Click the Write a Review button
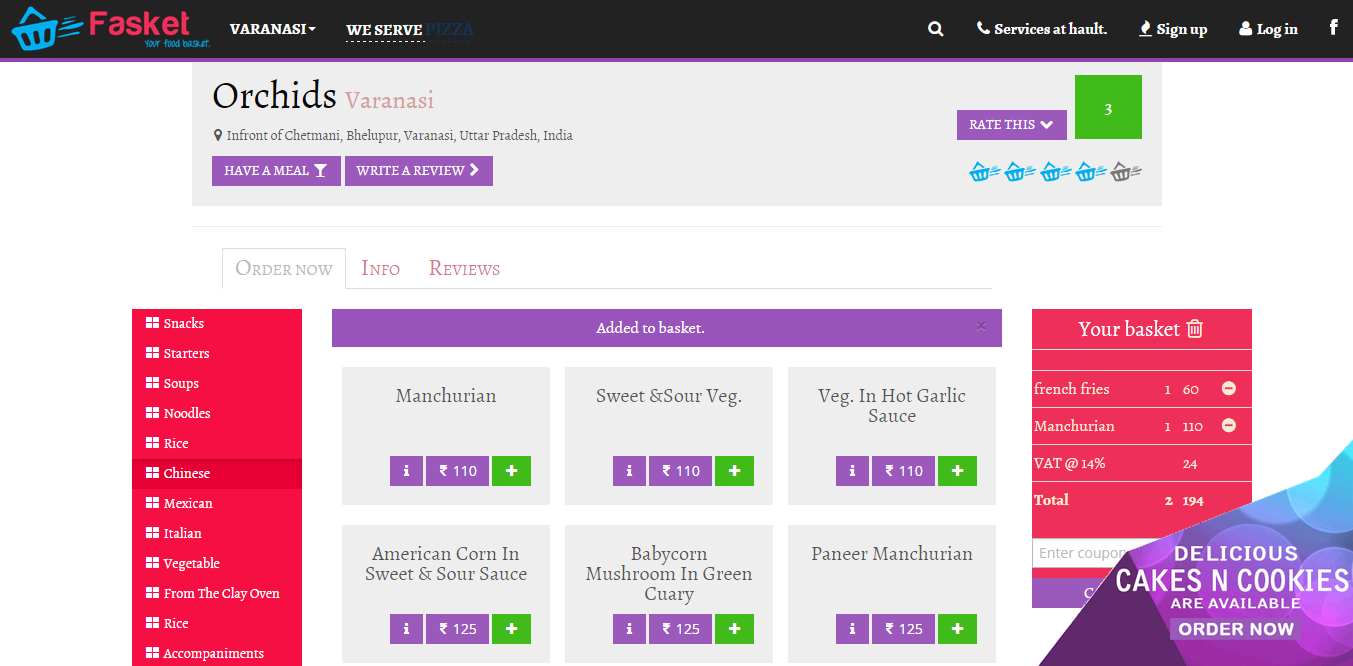Image resolution: width=1353 pixels, height=666 pixels. coord(419,171)
